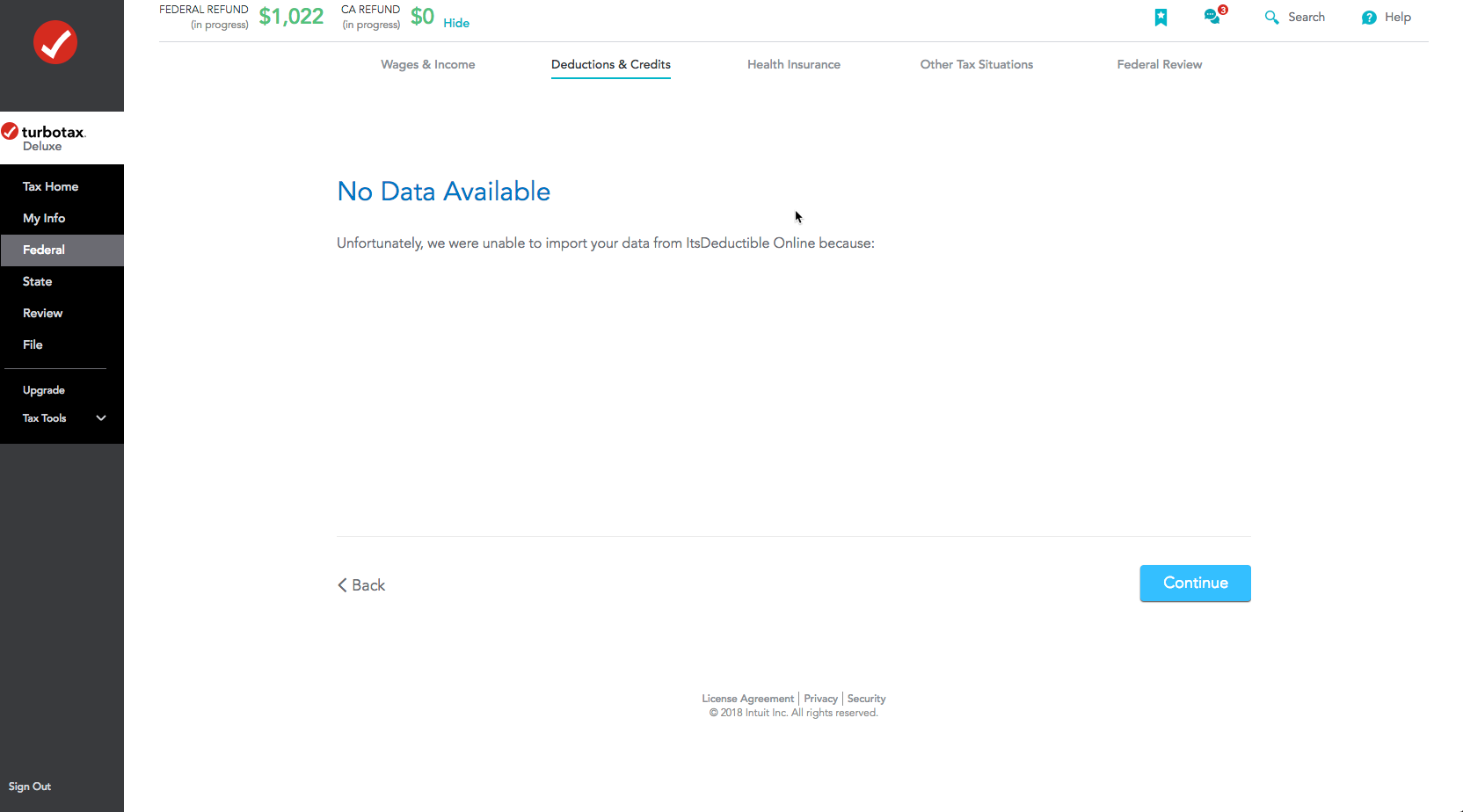
Task: Open the State section
Action: click(62, 281)
